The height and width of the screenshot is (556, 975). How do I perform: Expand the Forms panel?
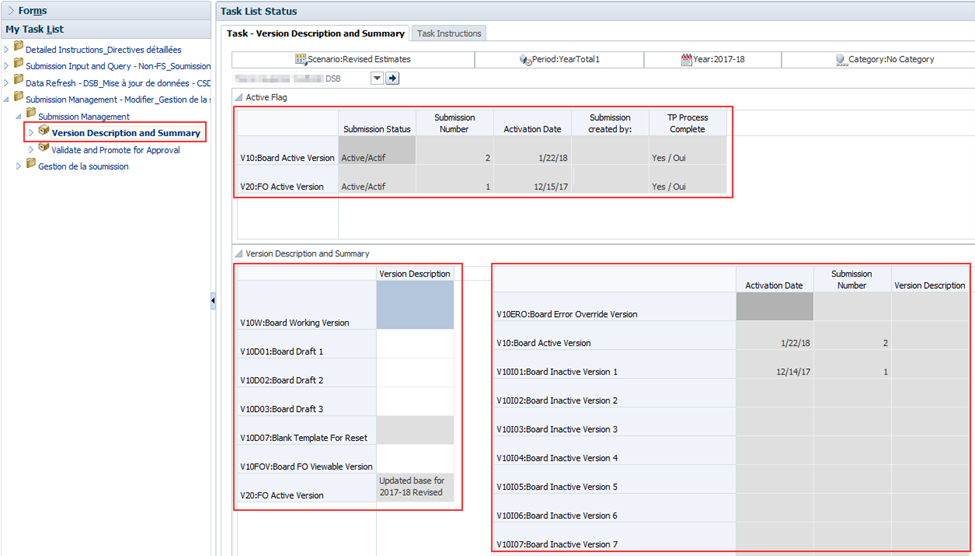click(x=9, y=11)
